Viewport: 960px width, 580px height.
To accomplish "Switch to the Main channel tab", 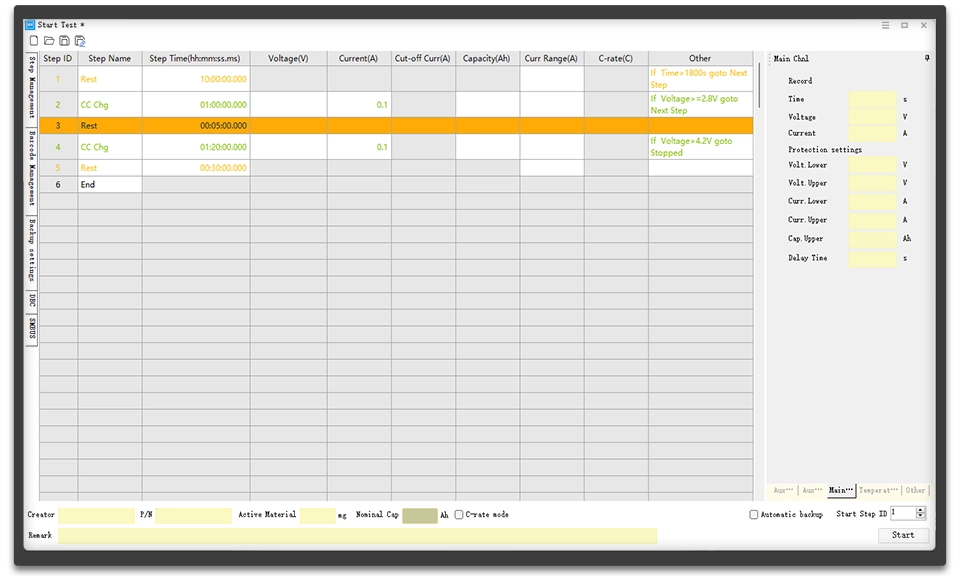I will [x=841, y=490].
